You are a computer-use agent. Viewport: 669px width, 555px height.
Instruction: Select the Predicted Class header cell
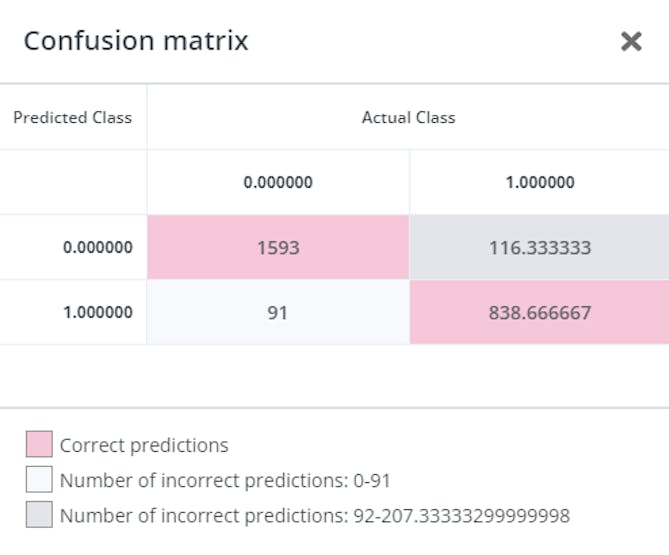coord(73,117)
